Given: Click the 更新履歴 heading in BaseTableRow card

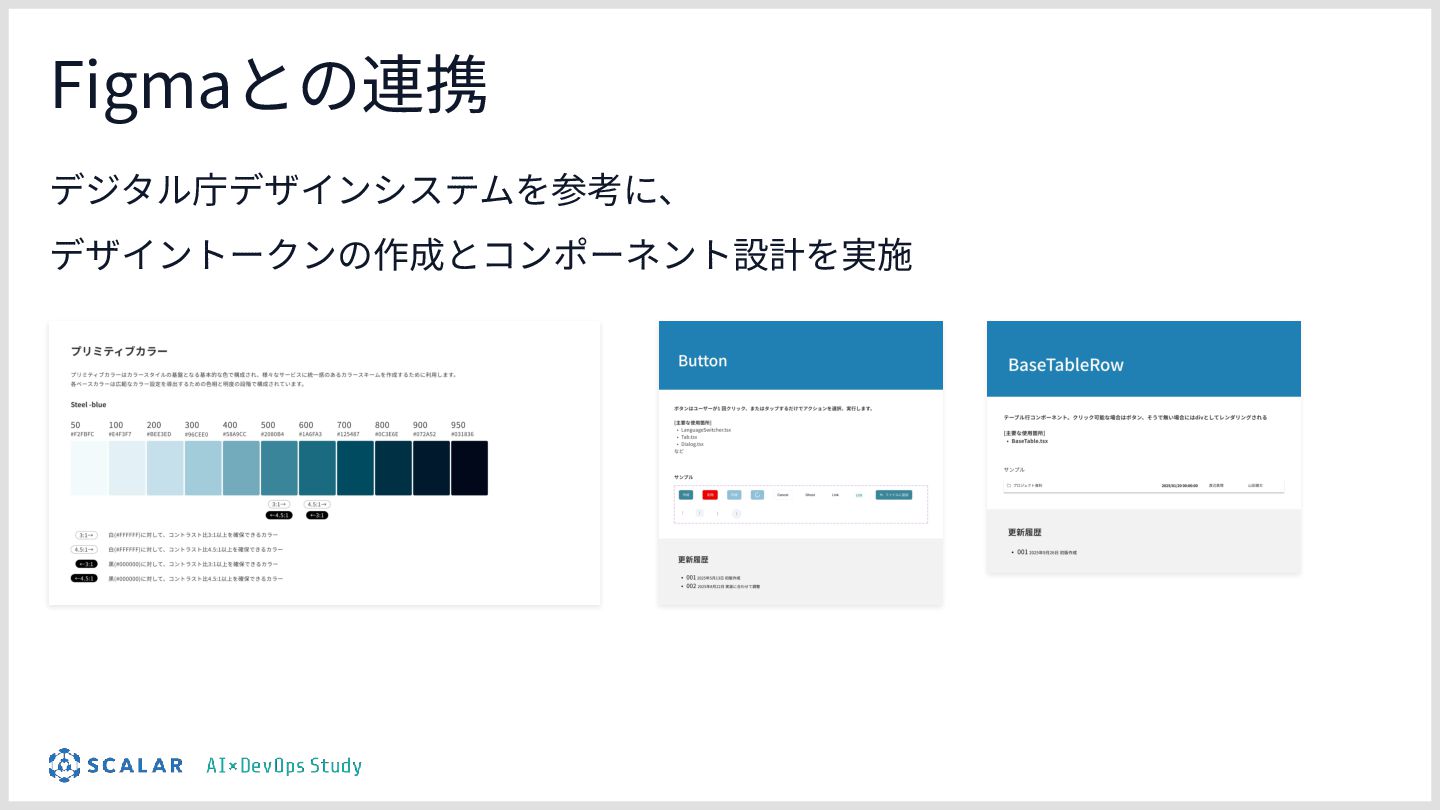Looking at the screenshot, I should tap(1025, 533).
